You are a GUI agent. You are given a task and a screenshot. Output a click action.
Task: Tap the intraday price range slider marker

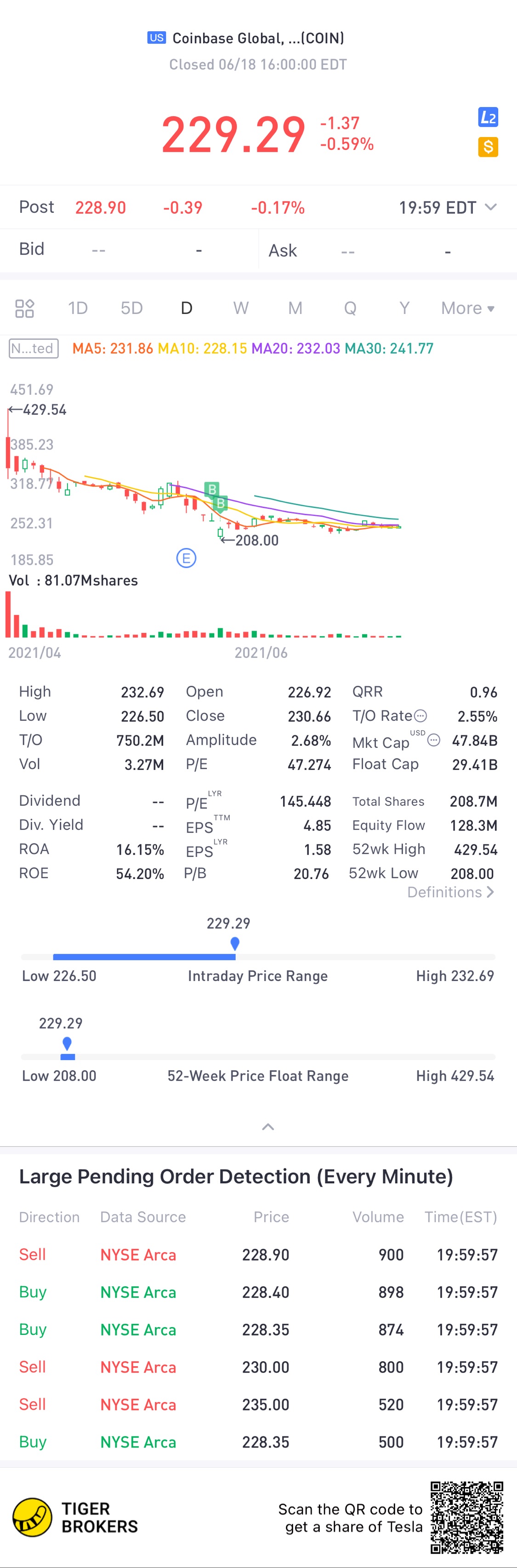[x=235, y=943]
